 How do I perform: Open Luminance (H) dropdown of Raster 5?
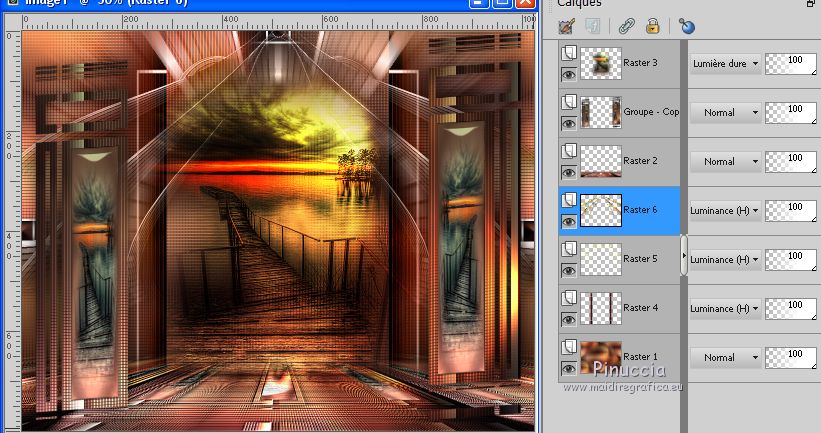click(725, 259)
